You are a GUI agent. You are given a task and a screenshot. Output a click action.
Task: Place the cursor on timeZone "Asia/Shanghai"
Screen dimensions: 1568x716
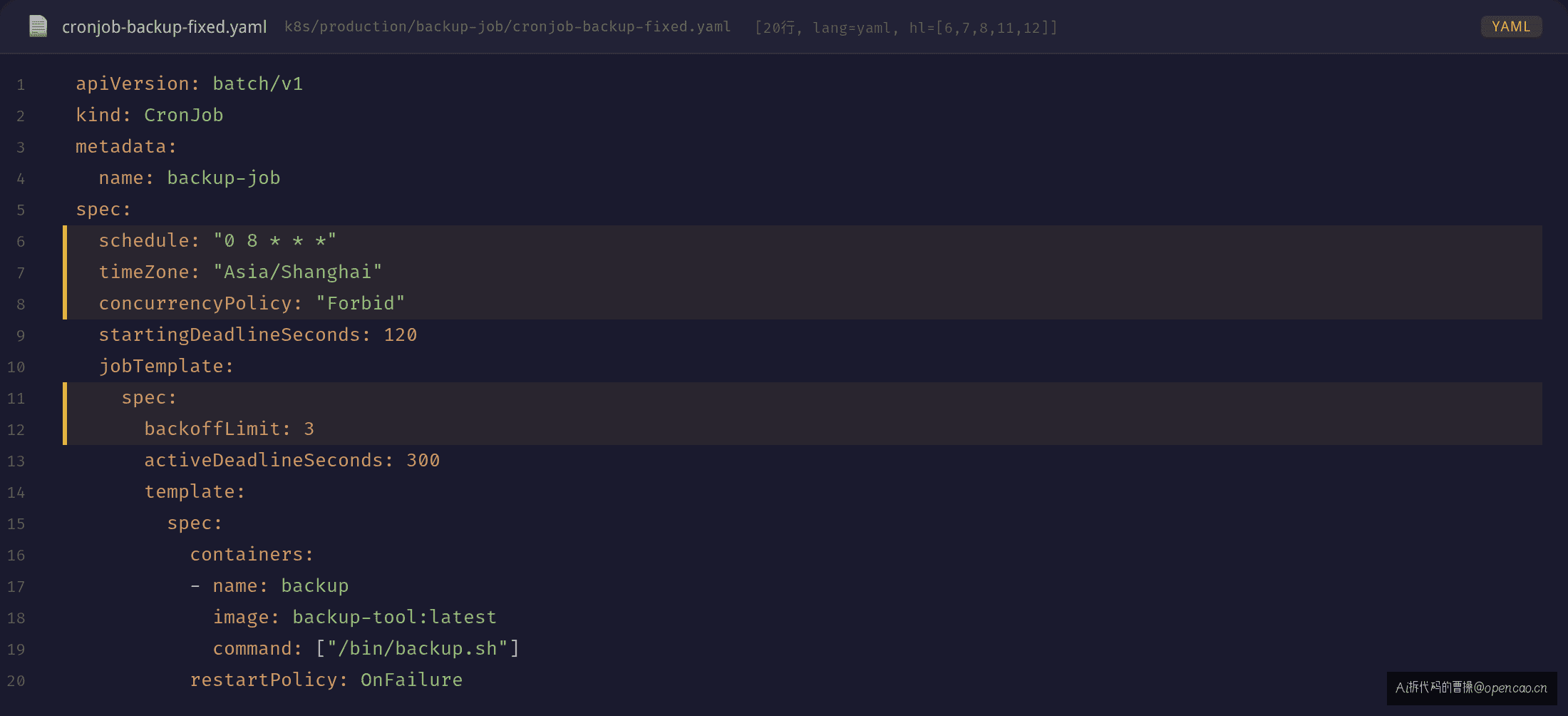click(297, 272)
